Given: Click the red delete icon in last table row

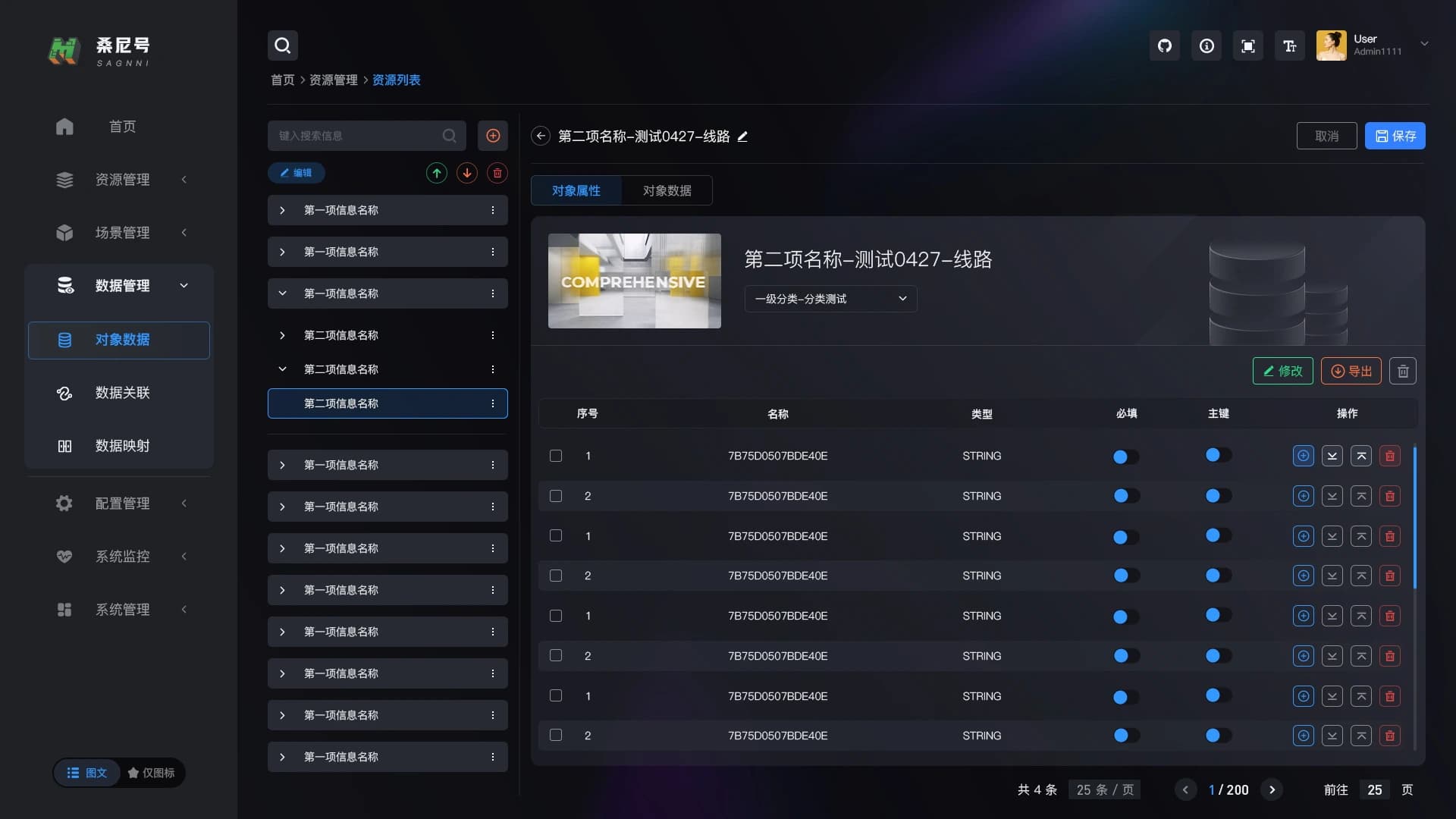Looking at the screenshot, I should click(x=1390, y=736).
